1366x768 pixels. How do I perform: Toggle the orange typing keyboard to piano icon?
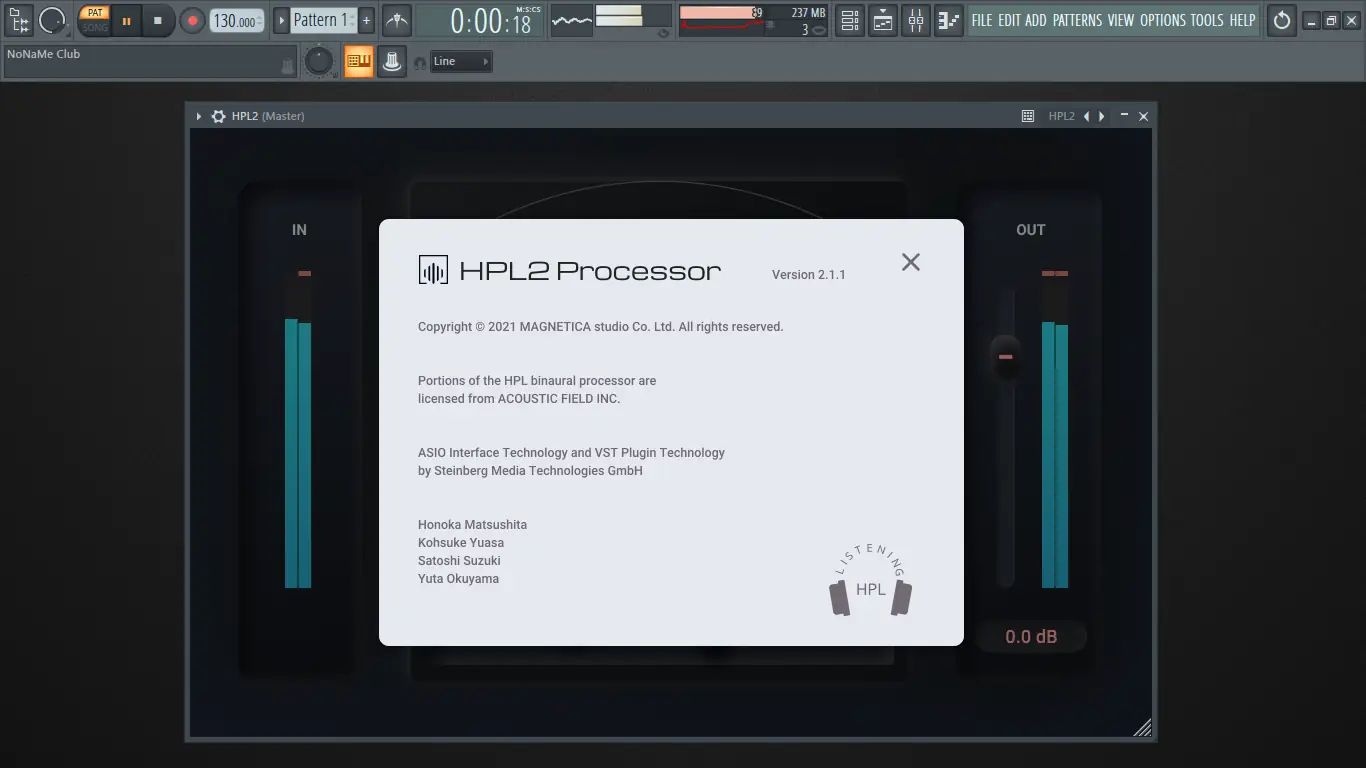(x=359, y=61)
